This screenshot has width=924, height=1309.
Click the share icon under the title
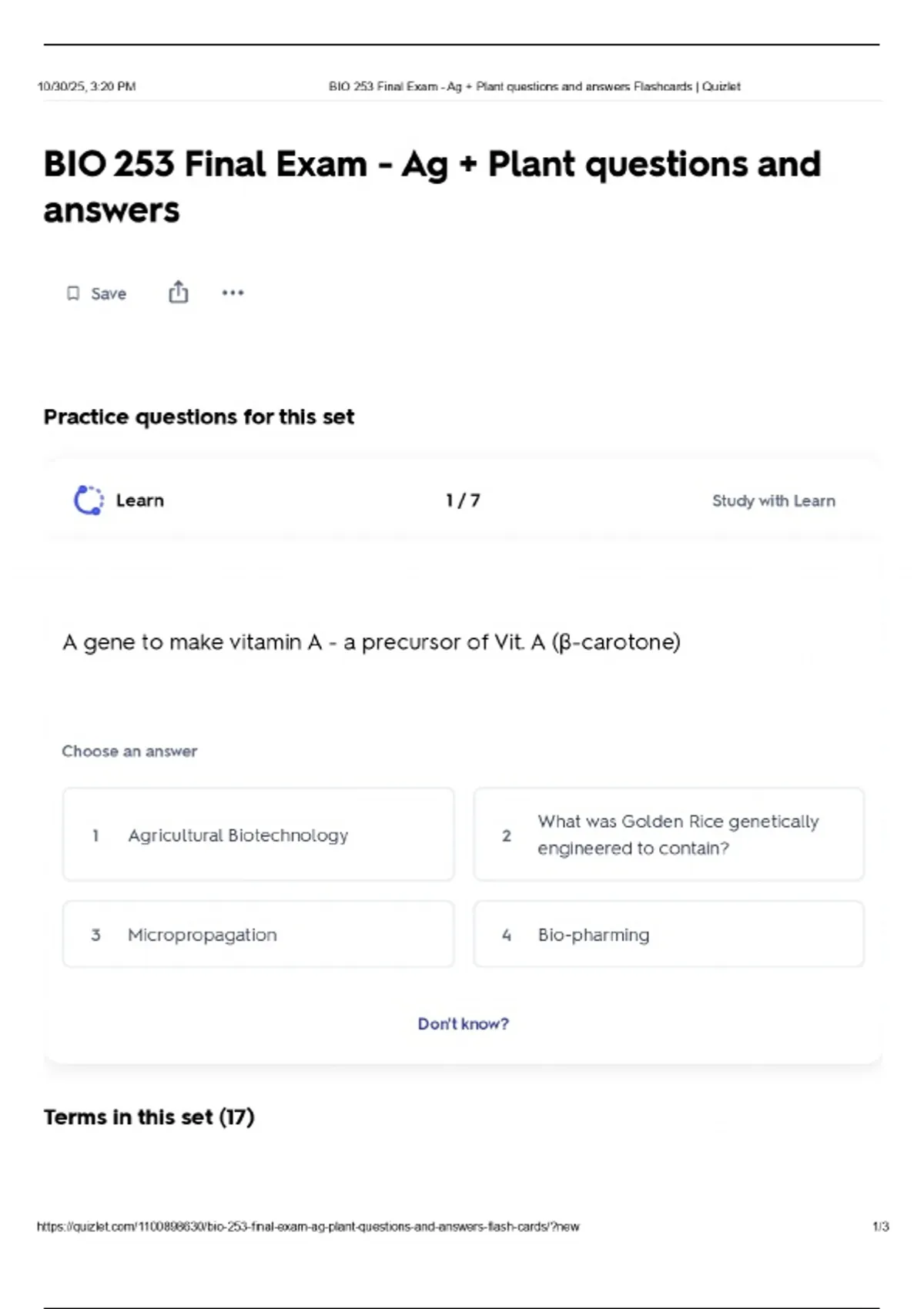tap(178, 293)
